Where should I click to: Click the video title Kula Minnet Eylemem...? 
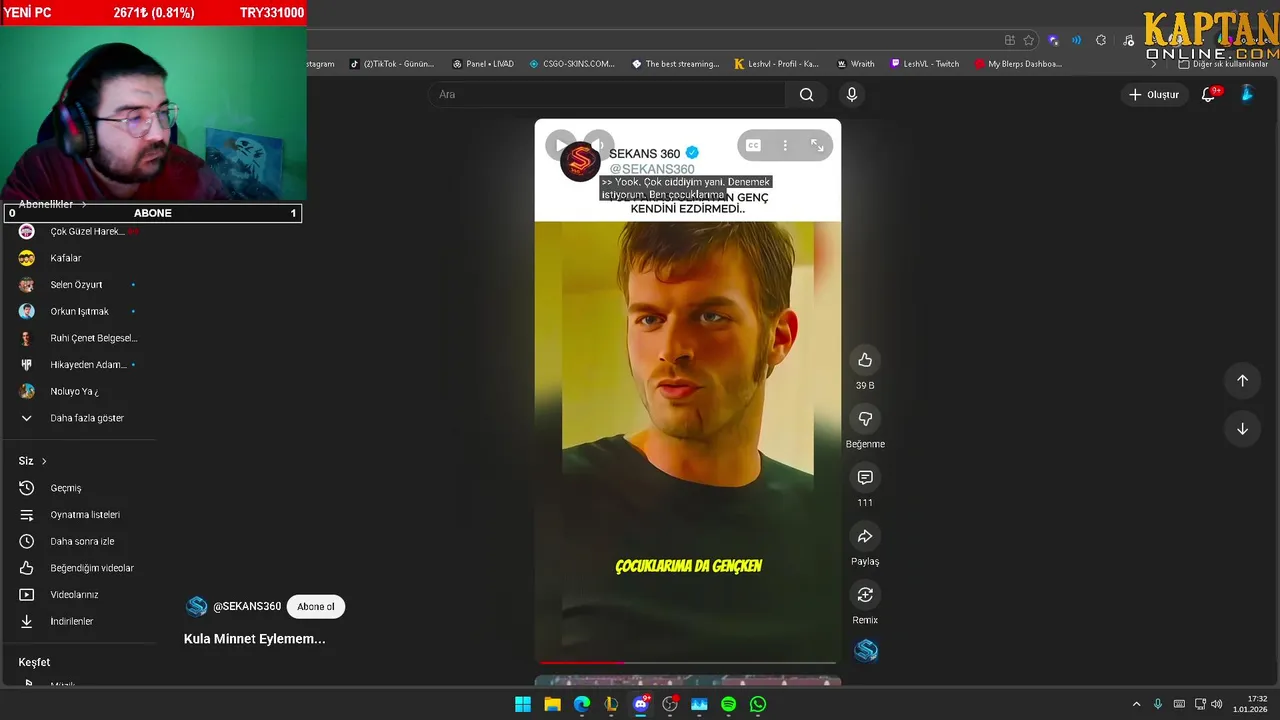click(x=255, y=638)
